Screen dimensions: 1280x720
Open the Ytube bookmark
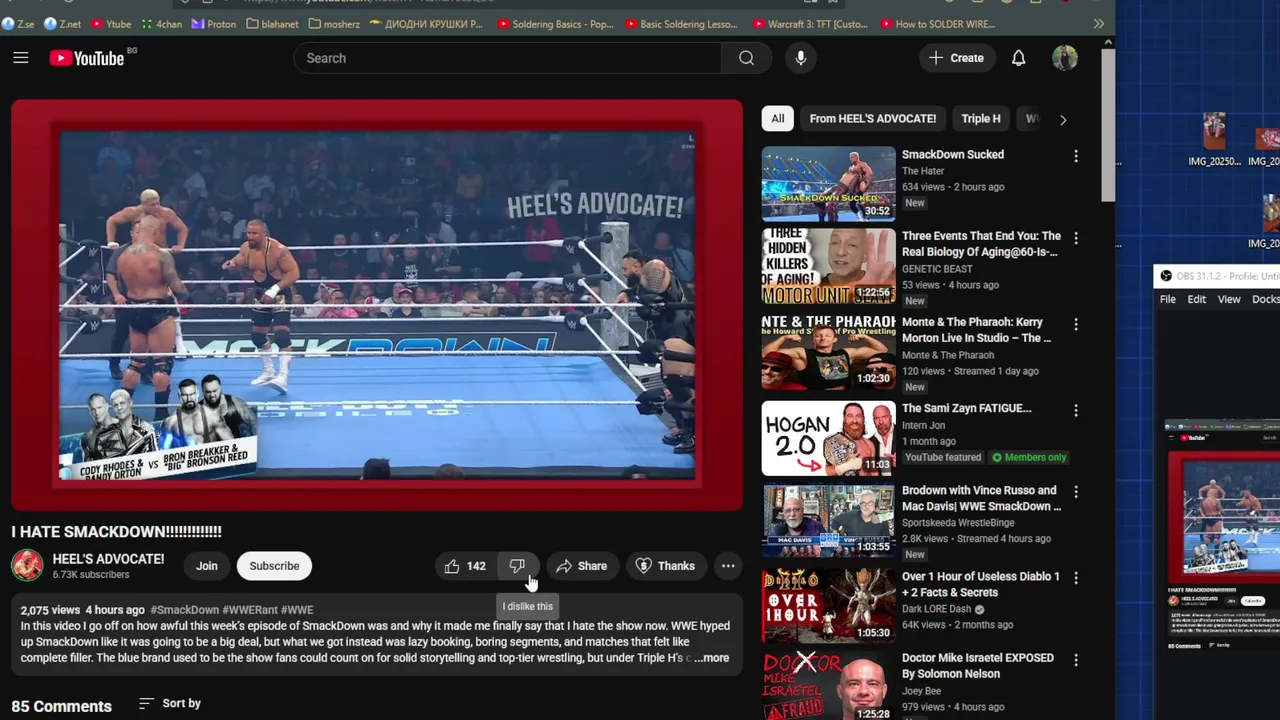coord(111,24)
